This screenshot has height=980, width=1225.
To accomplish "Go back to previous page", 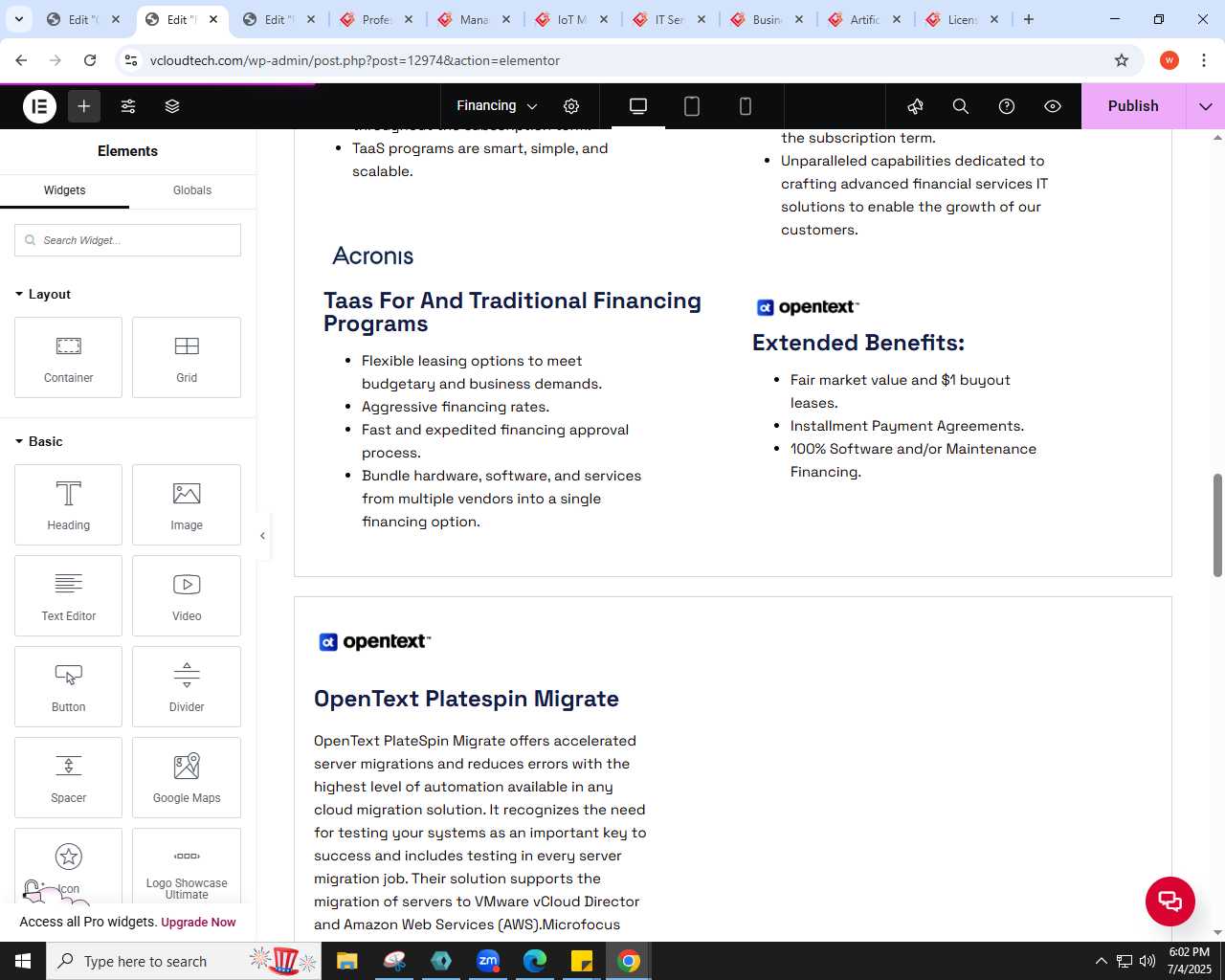I will click(21, 60).
